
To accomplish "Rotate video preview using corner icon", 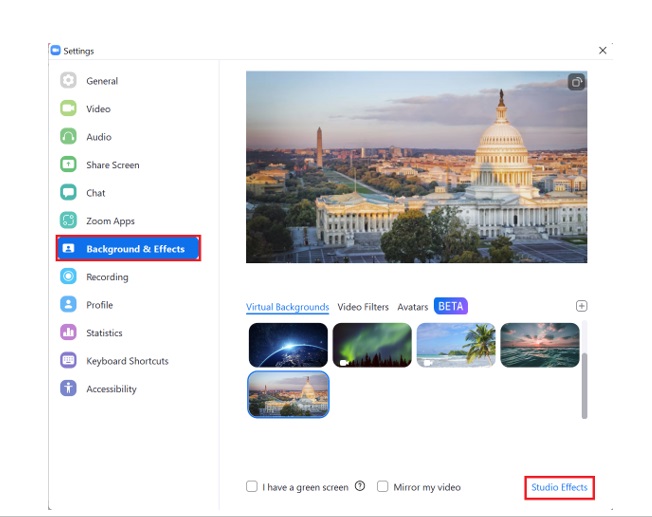I will click(576, 83).
